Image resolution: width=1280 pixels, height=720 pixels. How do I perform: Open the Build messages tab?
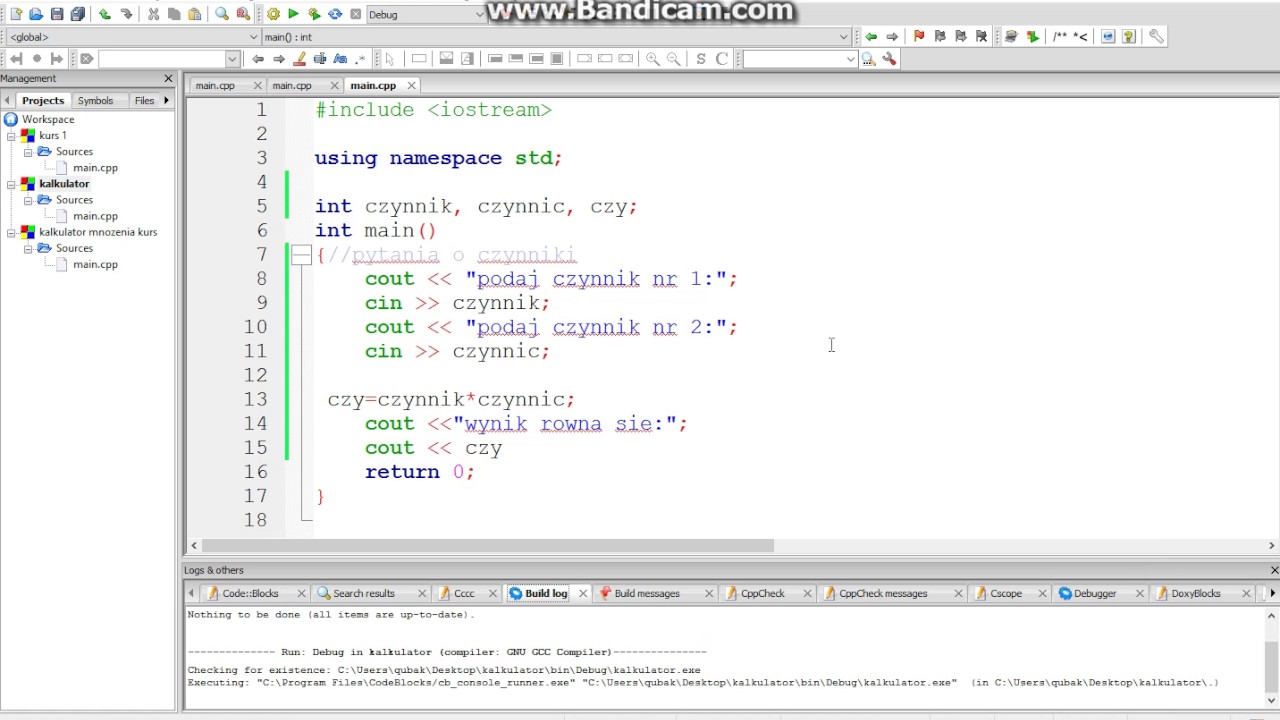(x=647, y=593)
